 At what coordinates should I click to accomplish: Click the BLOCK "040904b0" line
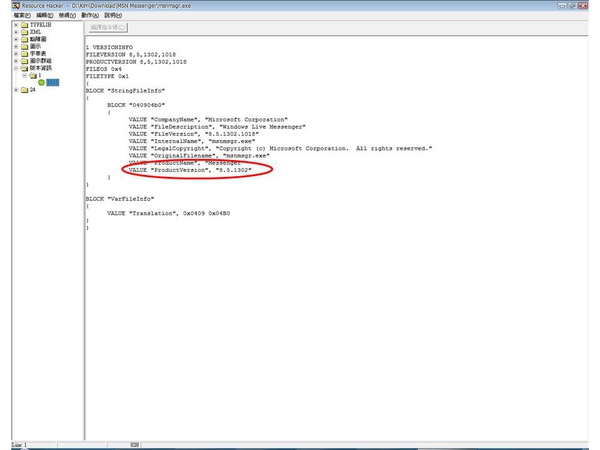coord(136,105)
